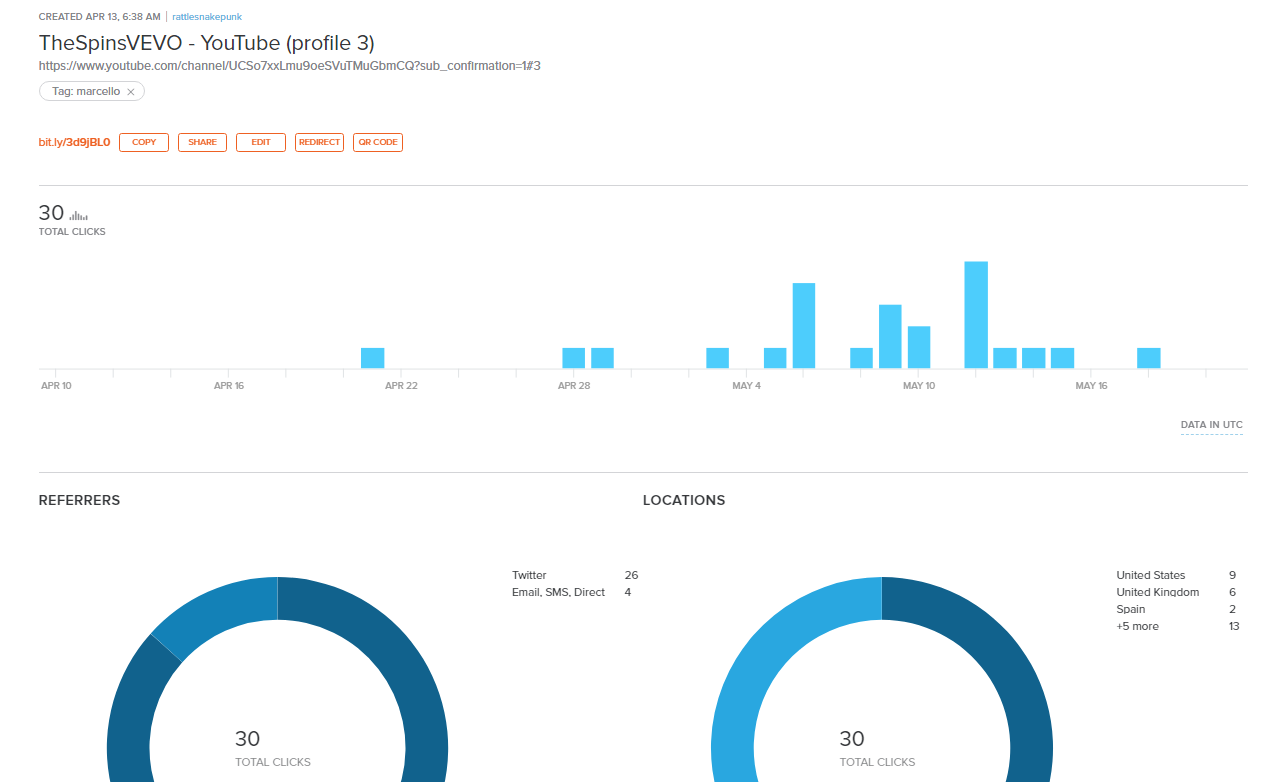Select the last bar in the clicks chart

[1149, 358]
